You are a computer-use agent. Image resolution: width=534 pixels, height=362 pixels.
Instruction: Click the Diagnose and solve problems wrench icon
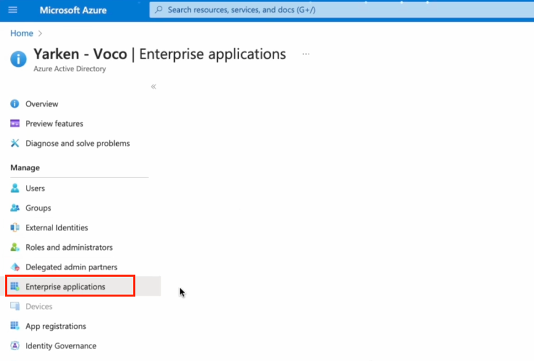pyautogui.click(x=15, y=143)
